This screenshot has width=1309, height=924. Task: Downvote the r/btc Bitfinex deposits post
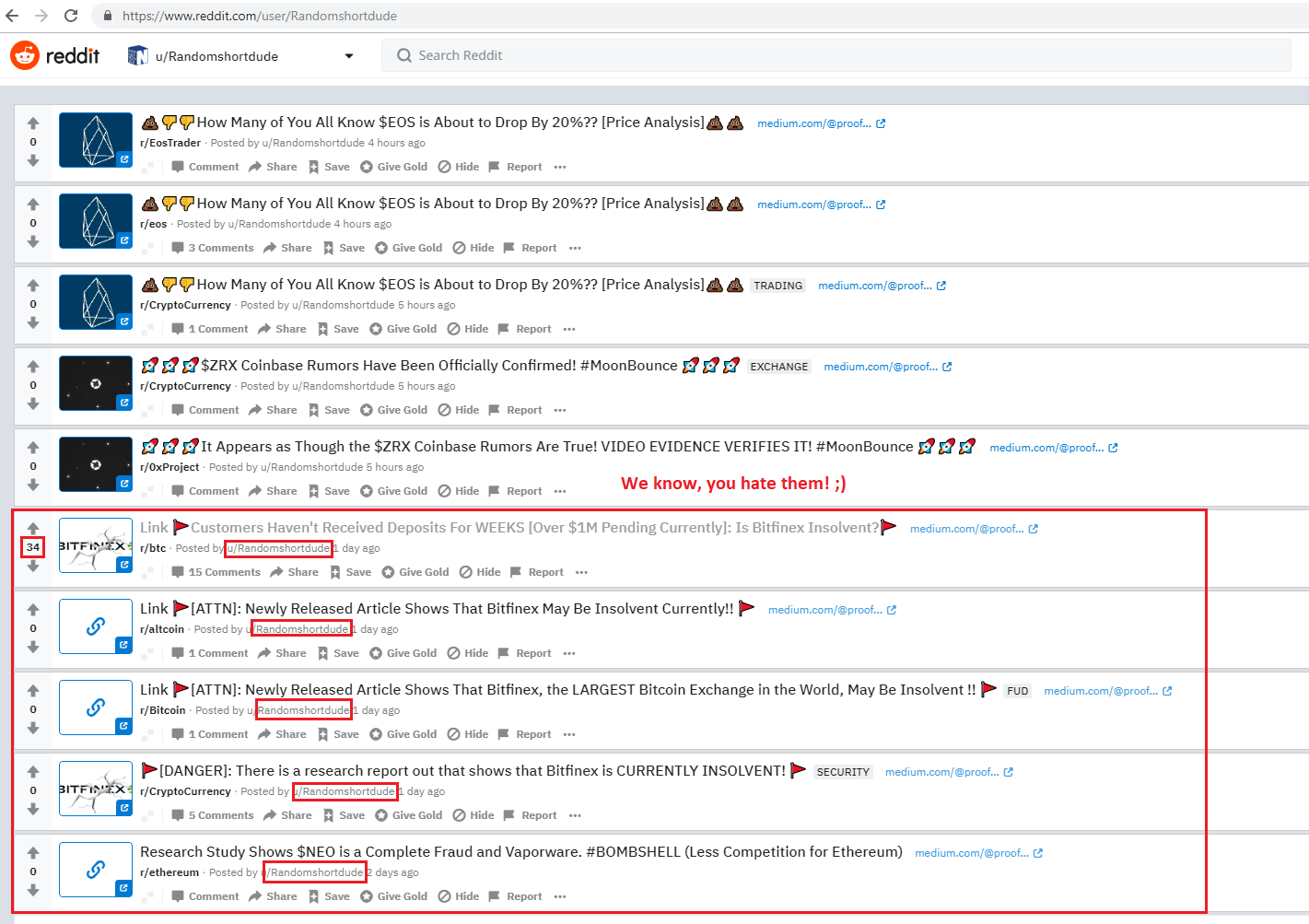tap(33, 566)
